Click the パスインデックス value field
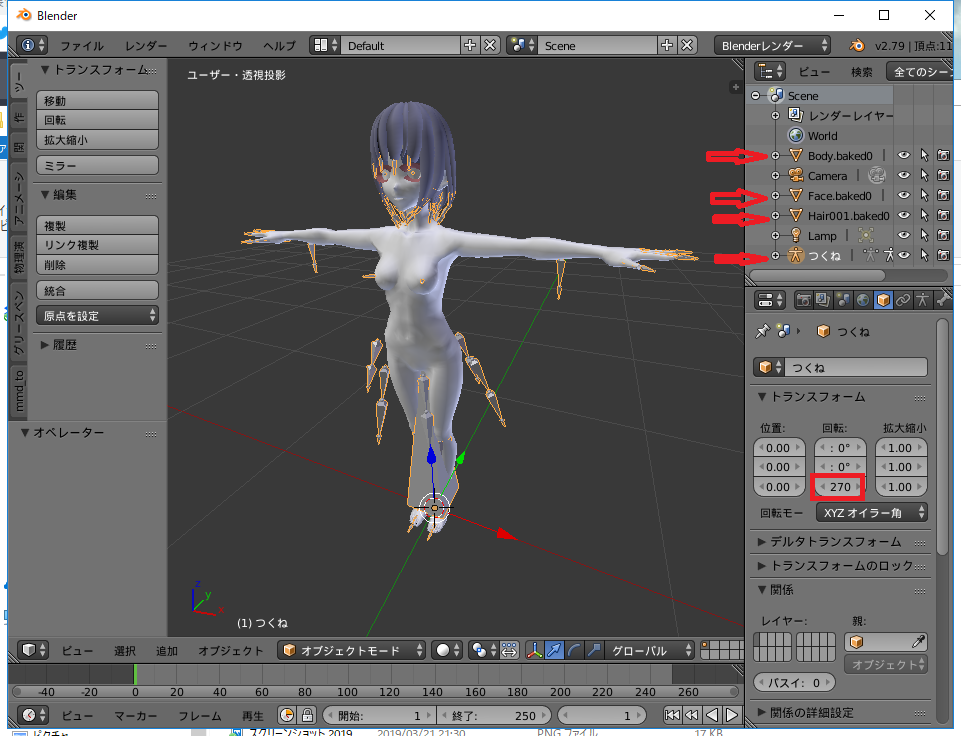 point(794,682)
